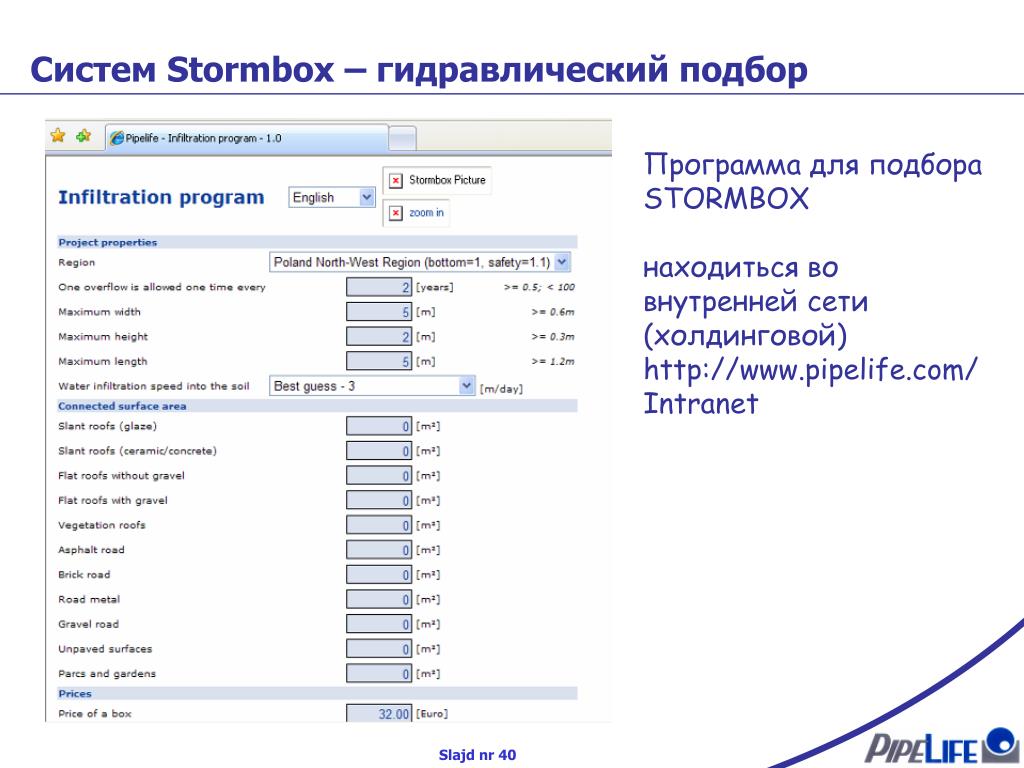
Task: Click the zoom in link
Action: pyautogui.click(x=426, y=213)
